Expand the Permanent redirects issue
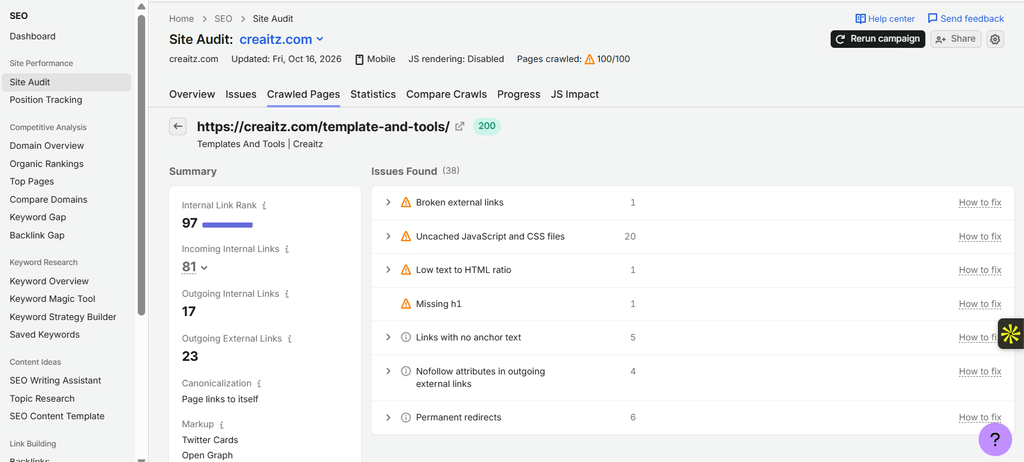 (x=388, y=418)
